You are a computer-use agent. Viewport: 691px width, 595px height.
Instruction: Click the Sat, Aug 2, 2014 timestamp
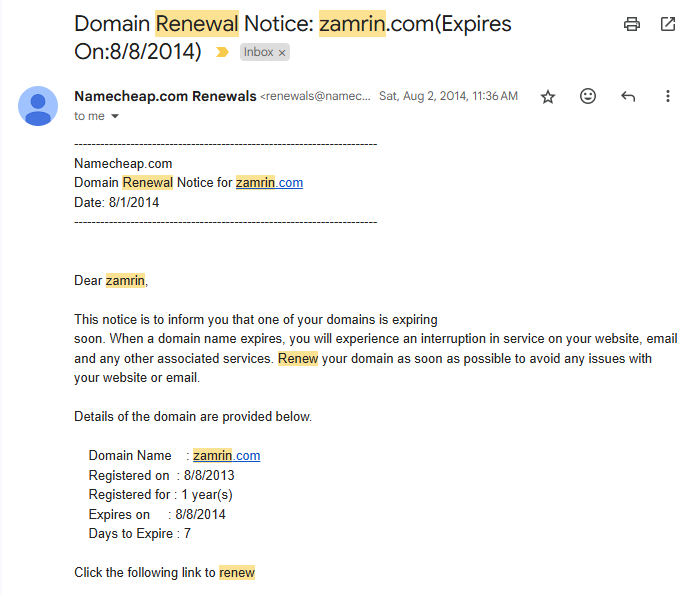(x=448, y=96)
